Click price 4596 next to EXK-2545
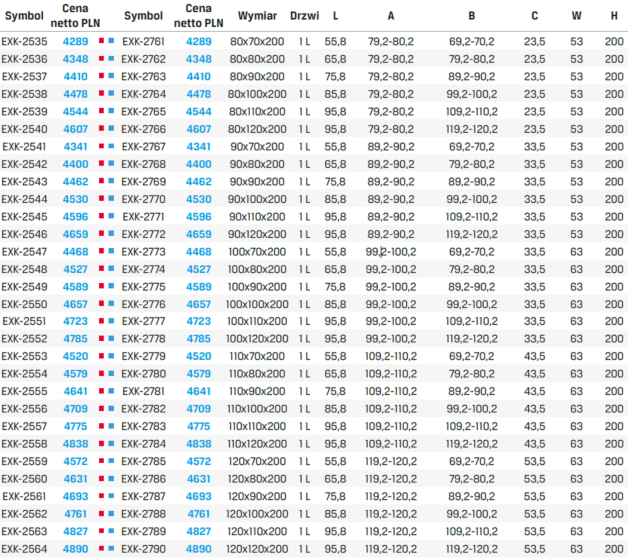Image resolution: width=628 pixels, height=560 pixels. [75, 217]
